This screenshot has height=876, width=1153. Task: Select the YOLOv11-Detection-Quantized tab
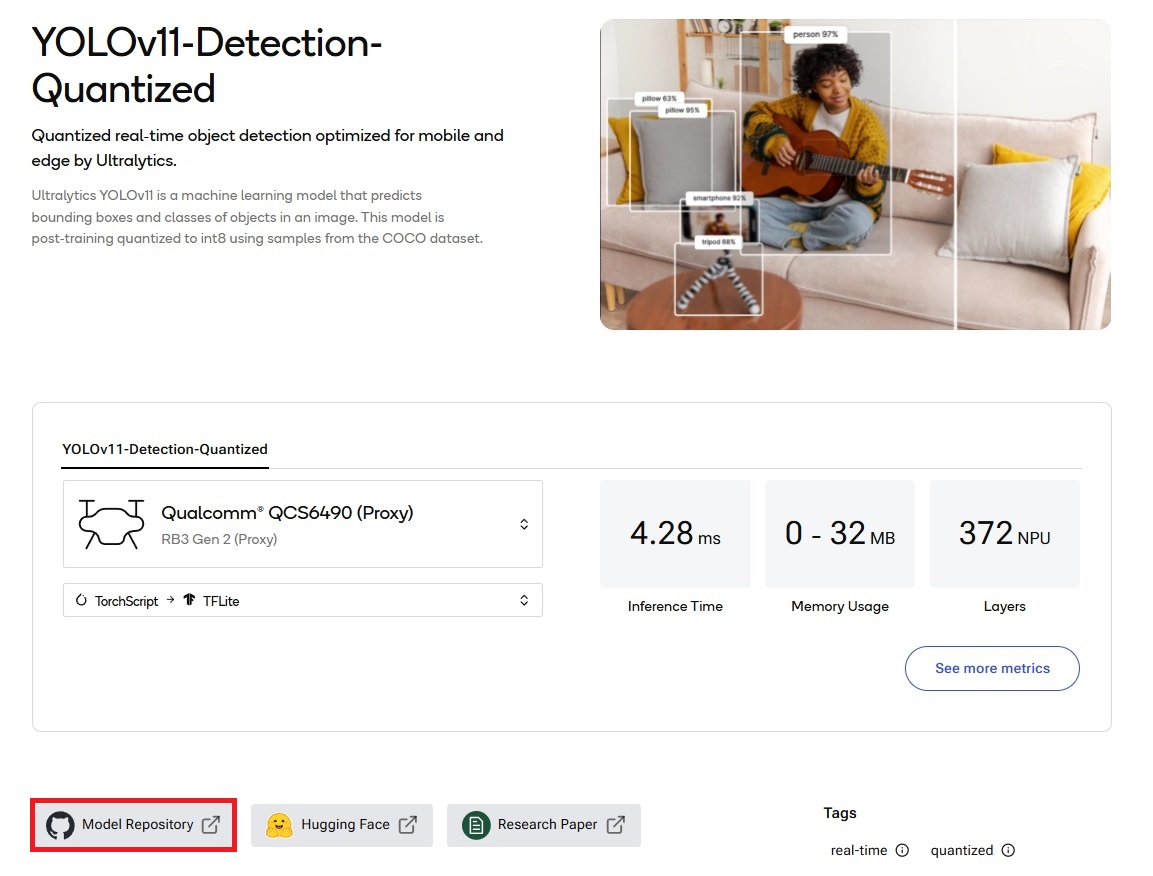165,448
